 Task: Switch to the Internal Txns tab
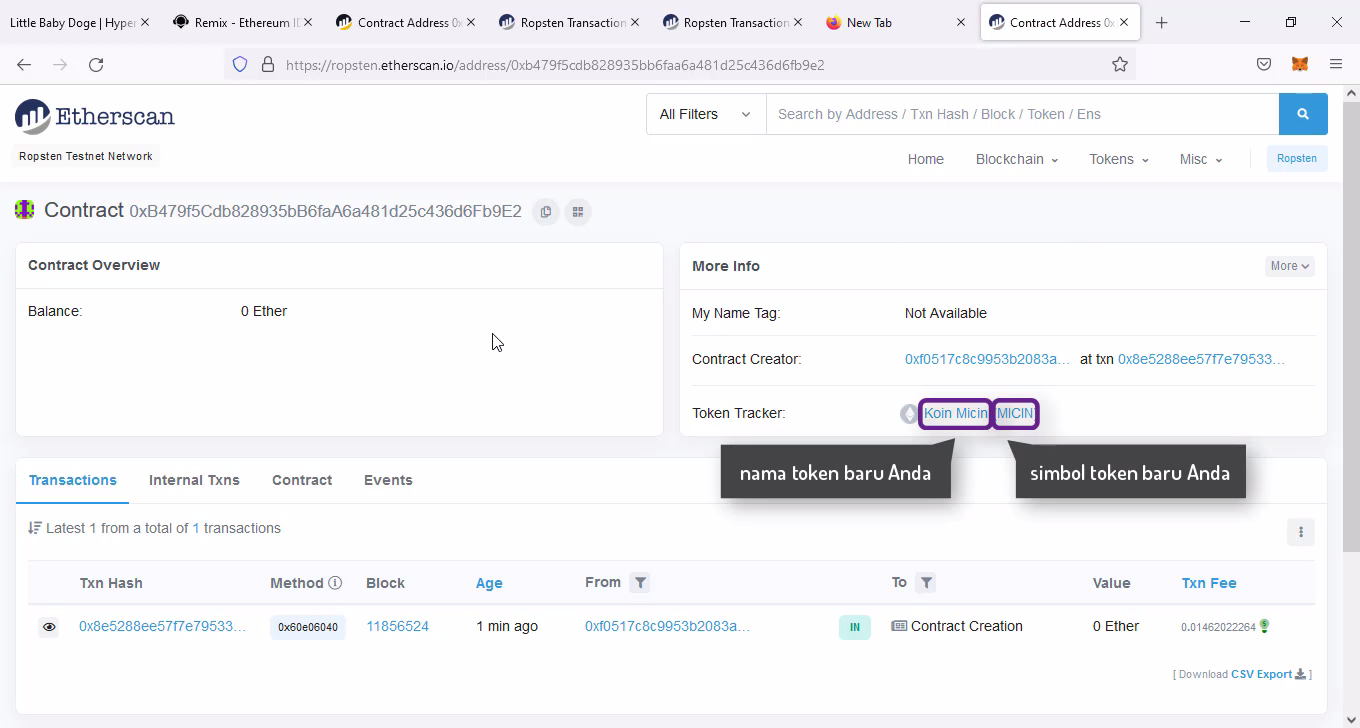pos(194,480)
